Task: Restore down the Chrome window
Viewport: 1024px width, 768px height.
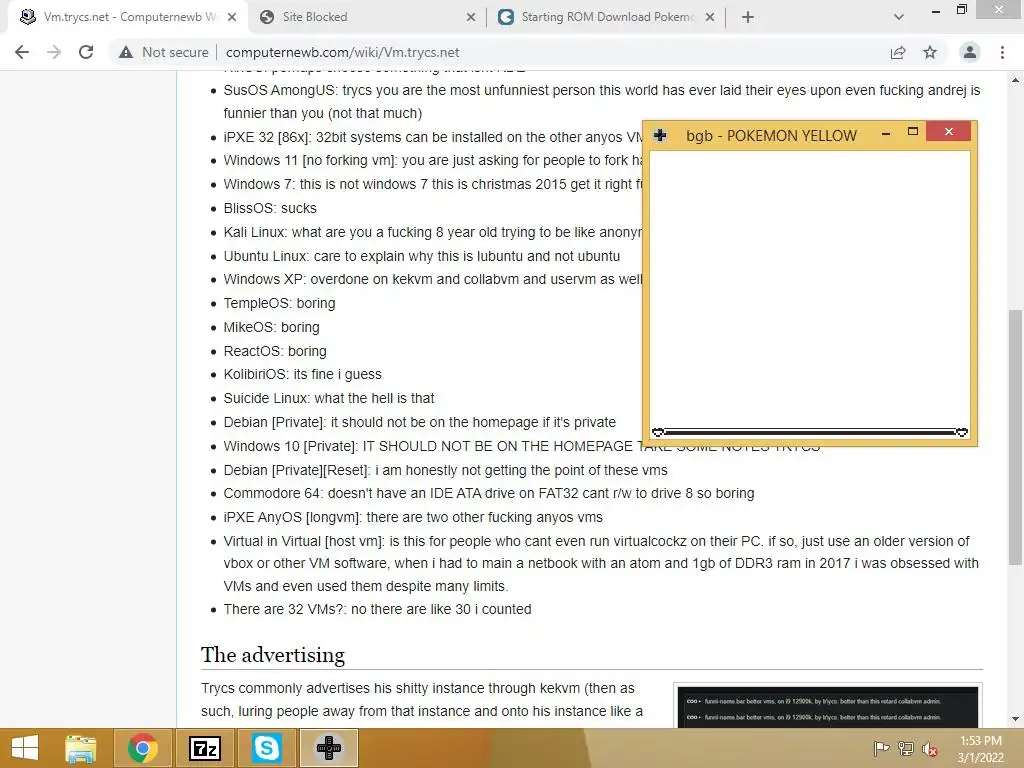Action: point(961,9)
